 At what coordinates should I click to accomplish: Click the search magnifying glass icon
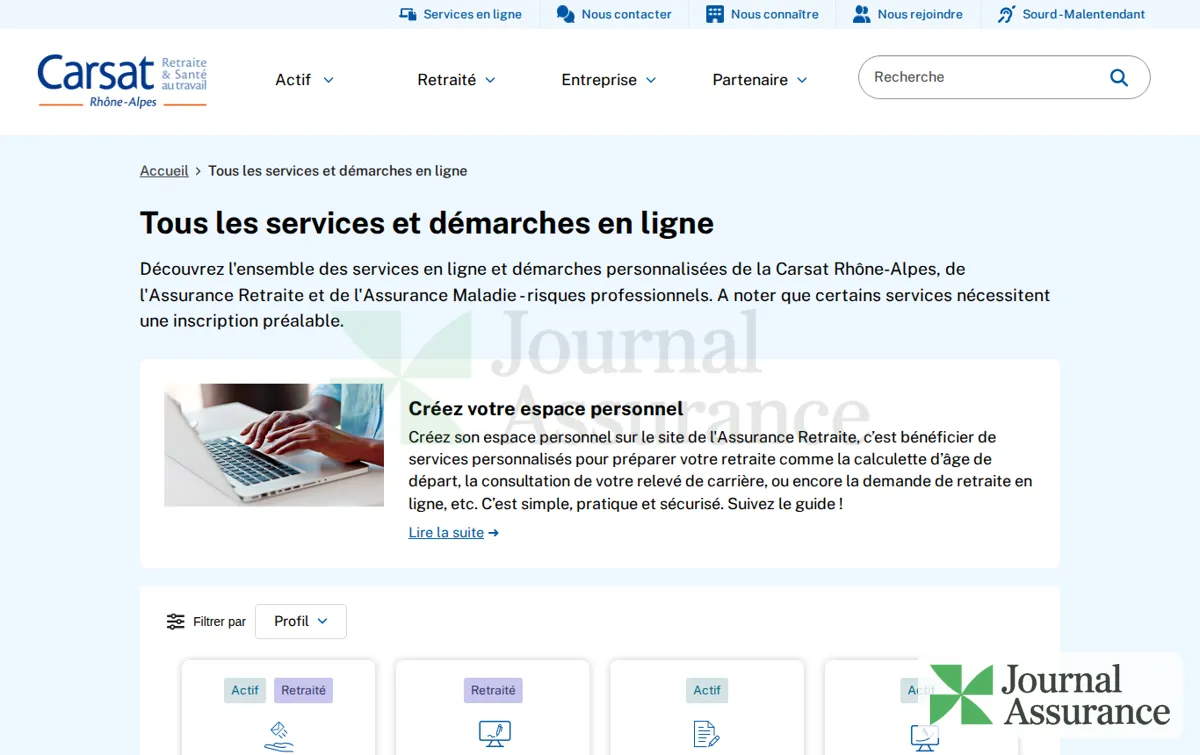pyautogui.click(x=1119, y=77)
